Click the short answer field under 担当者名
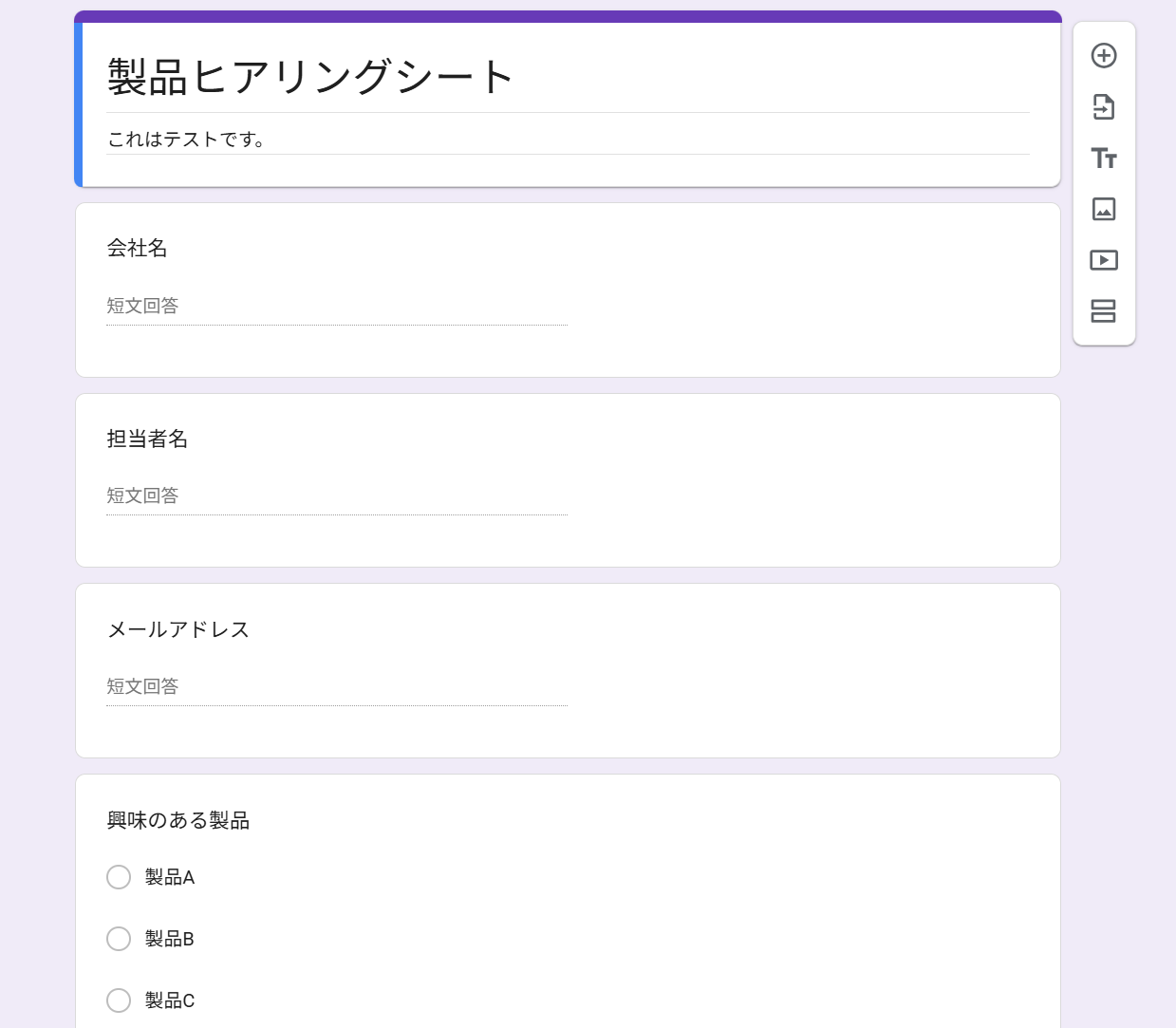Image resolution: width=1176 pixels, height=1028 pixels. pos(336,496)
